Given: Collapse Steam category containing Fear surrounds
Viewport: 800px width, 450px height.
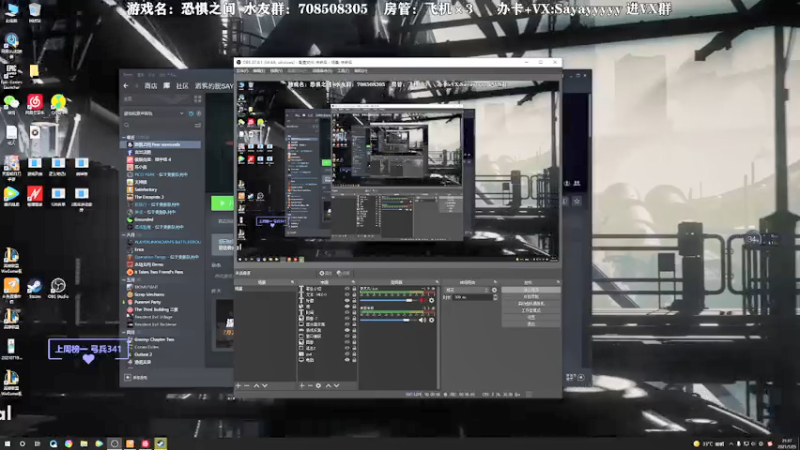Looking at the screenshot, I should tap(124, 138).
